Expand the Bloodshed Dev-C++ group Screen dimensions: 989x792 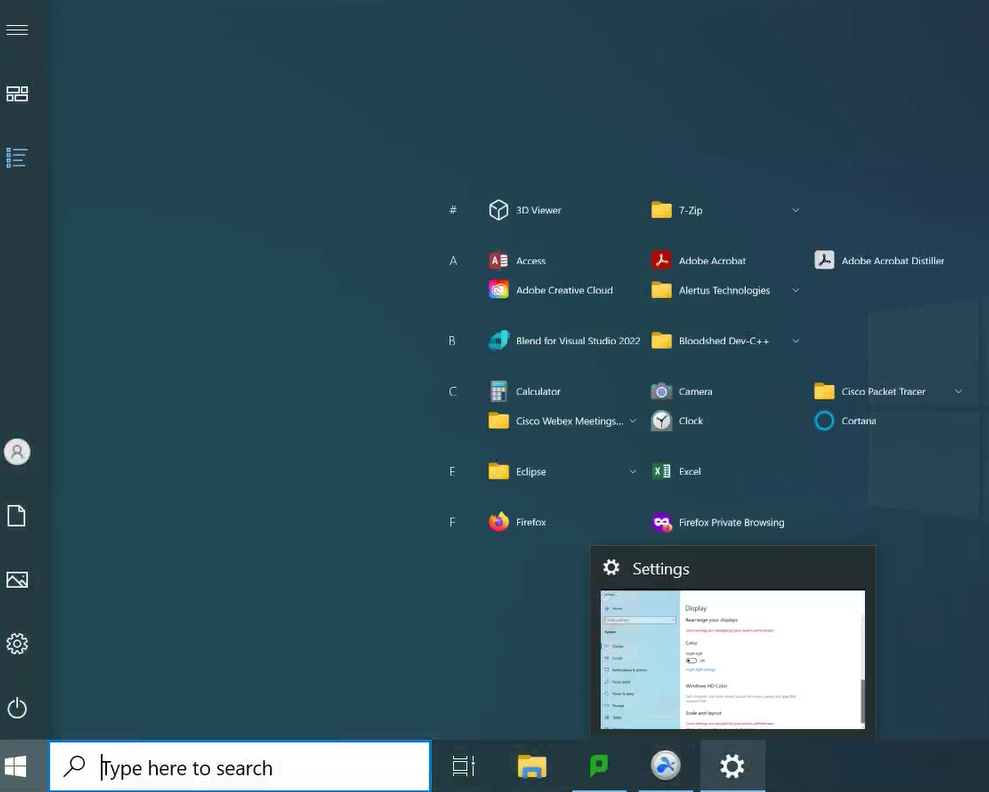[795, 340]
